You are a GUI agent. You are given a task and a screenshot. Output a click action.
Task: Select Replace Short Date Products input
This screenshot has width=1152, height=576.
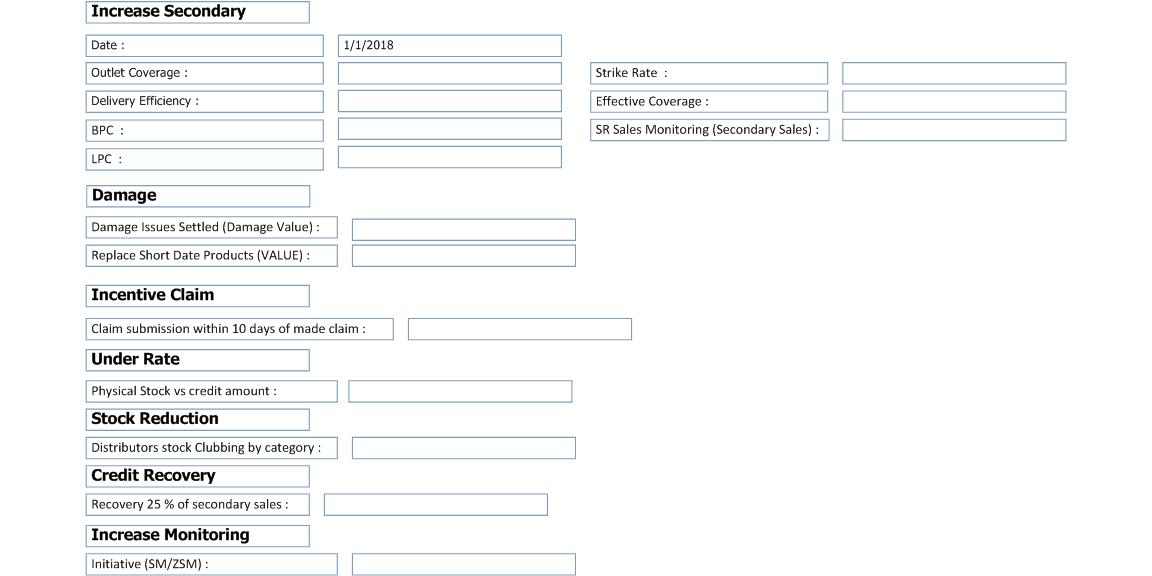click(463, 256)
